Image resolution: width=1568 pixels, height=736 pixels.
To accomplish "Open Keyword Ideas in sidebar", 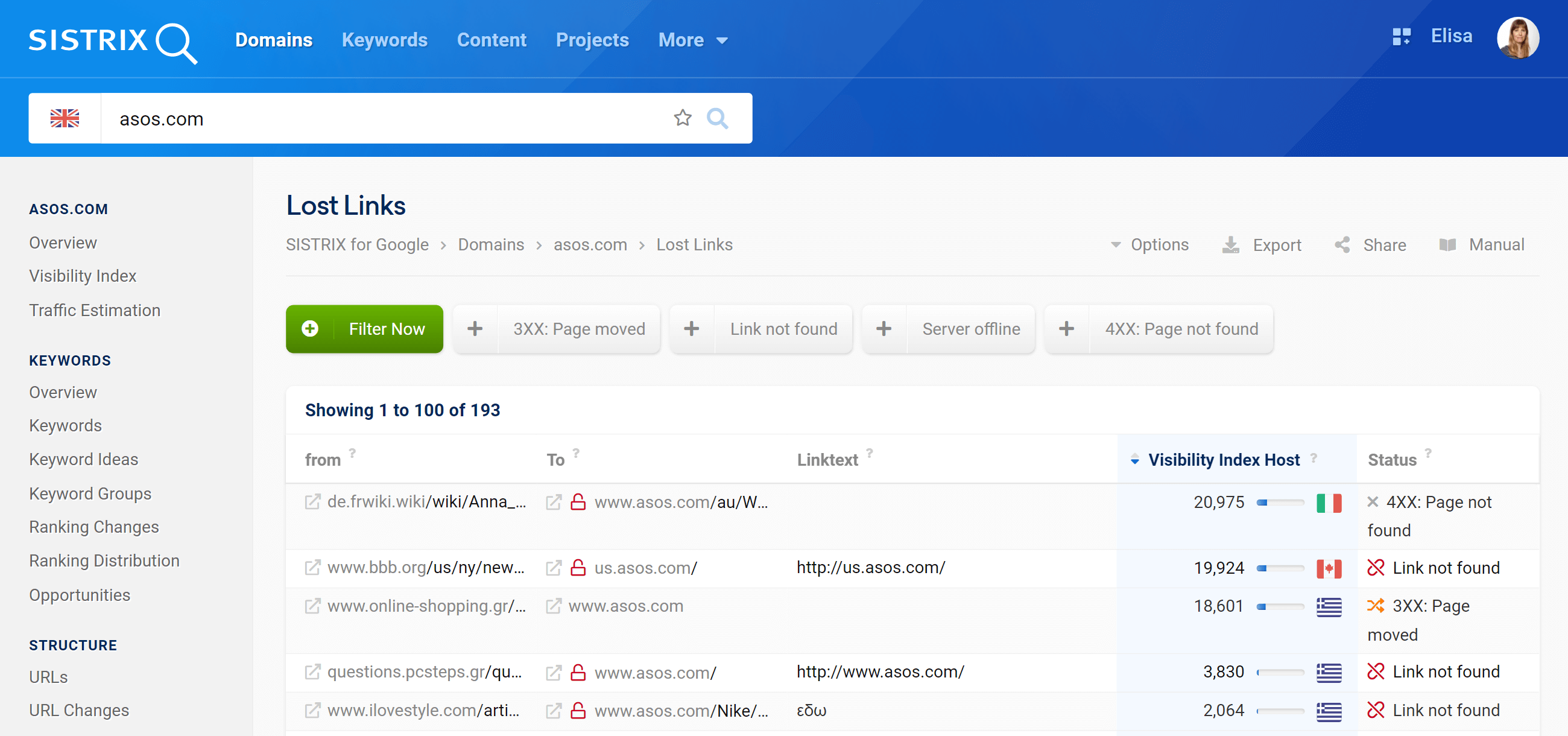I will tap(84, 460).
